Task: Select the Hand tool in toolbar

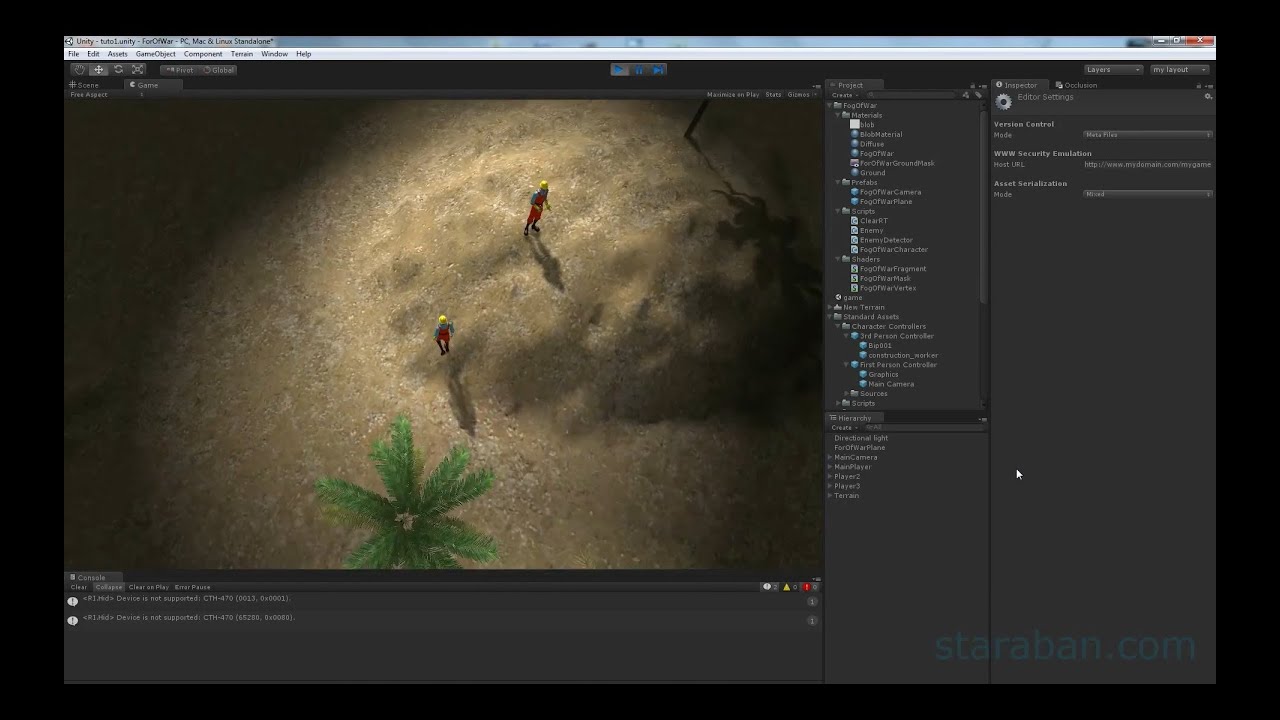Action: tap(79, 70)
